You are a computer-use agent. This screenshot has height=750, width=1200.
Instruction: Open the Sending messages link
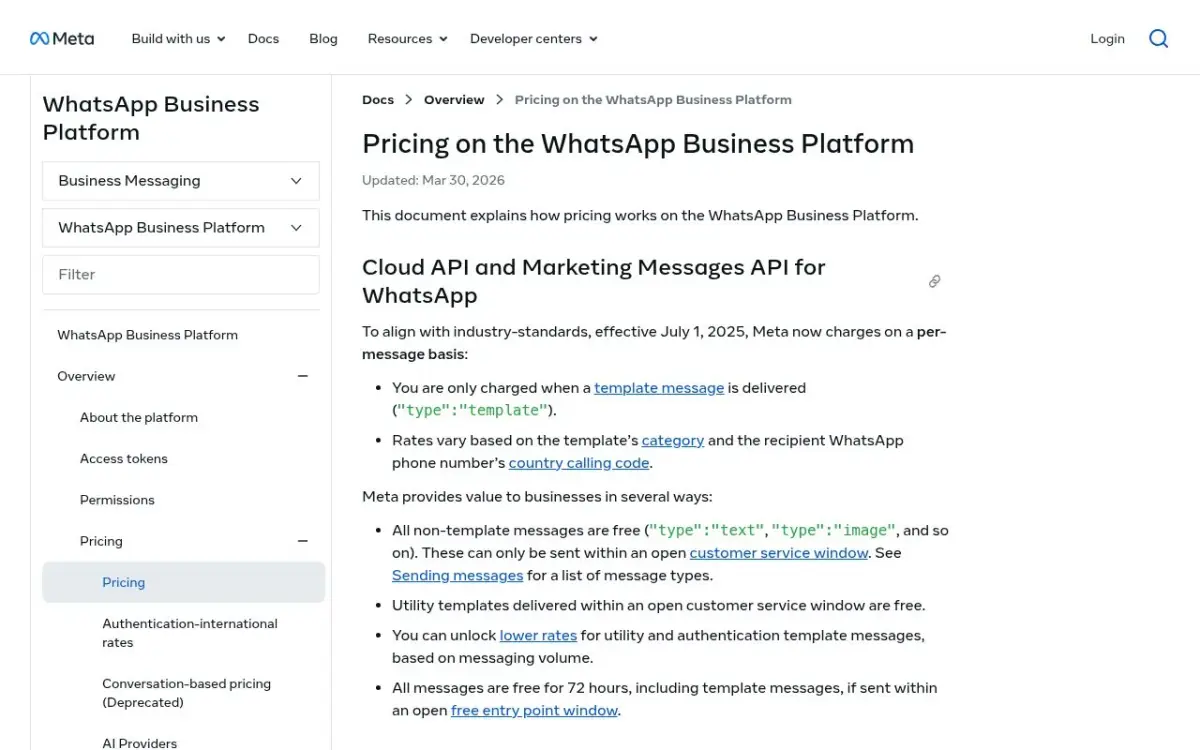(458, 576)
